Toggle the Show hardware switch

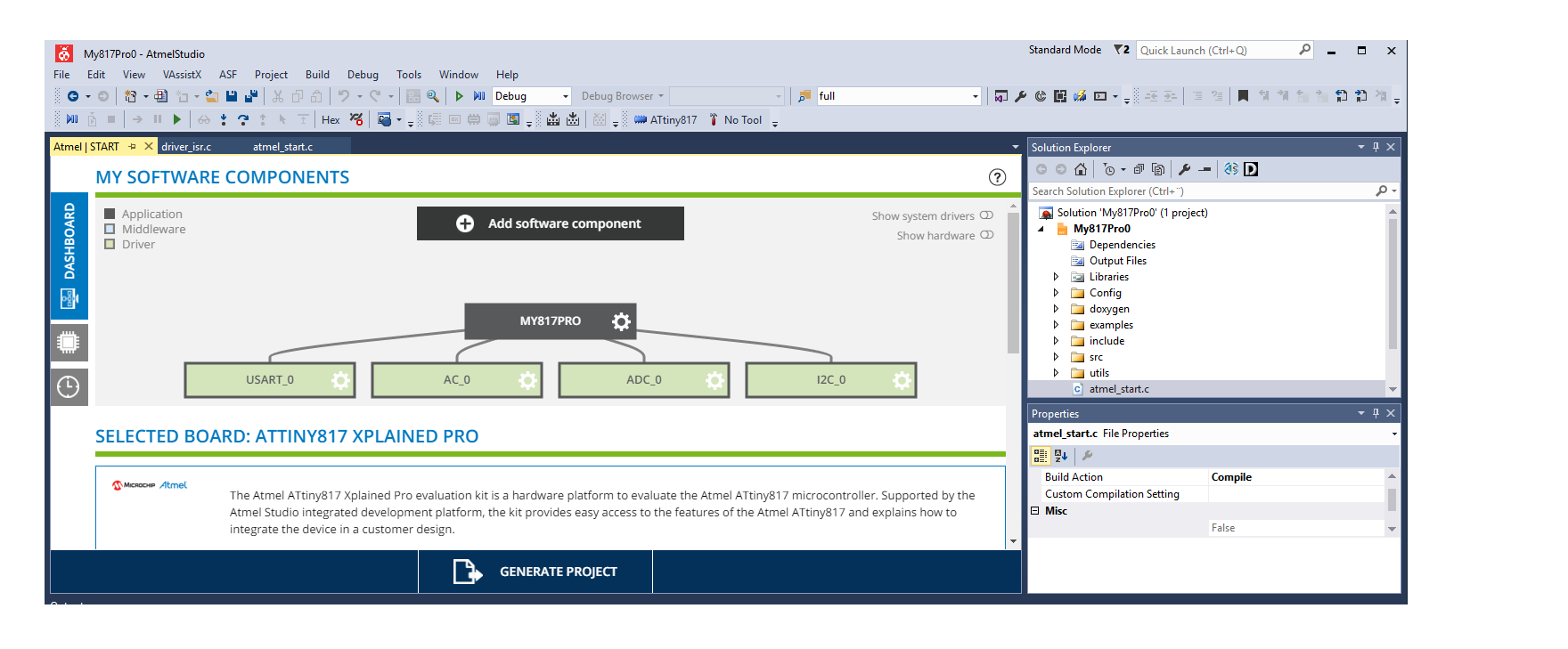click(x=986, y=235)
